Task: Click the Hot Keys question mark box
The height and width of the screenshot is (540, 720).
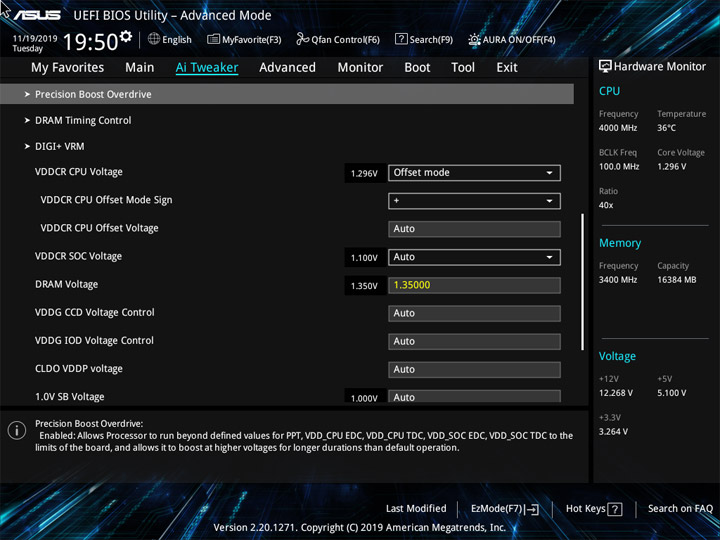Action: coord(614,509)
